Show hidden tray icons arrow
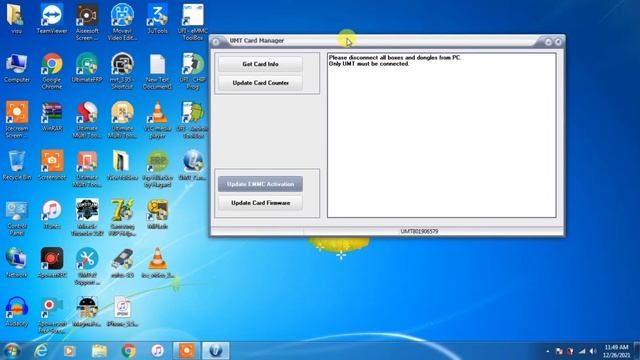Screen dimensions: 640x360 [547, 351]
